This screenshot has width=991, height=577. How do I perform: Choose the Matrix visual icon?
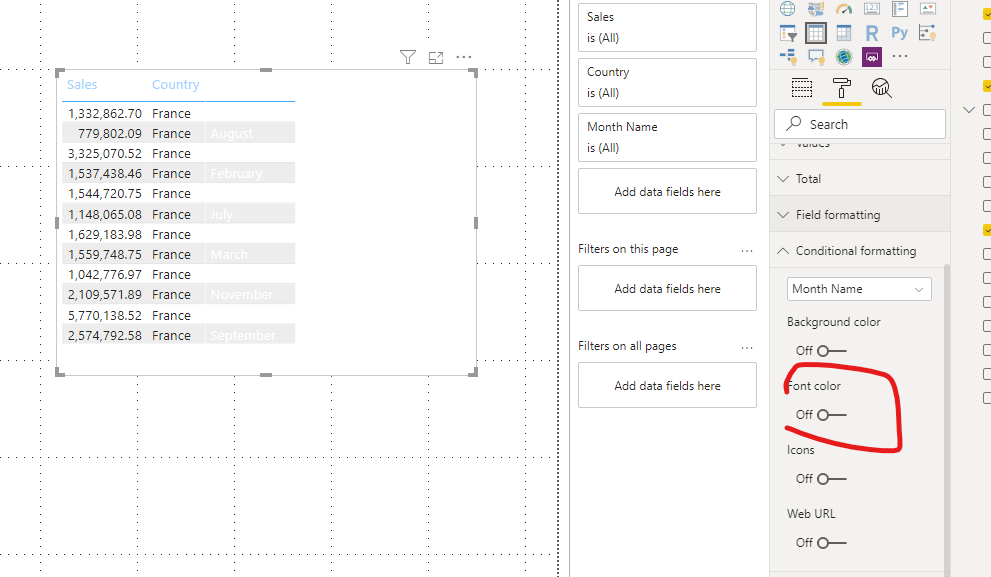coord(844,33)
